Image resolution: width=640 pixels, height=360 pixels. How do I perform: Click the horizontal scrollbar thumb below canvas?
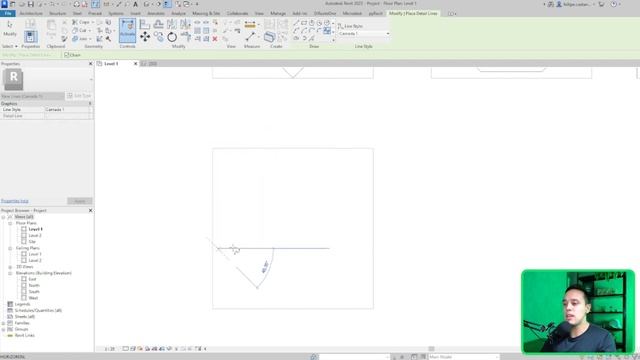[x=431, y=349]
